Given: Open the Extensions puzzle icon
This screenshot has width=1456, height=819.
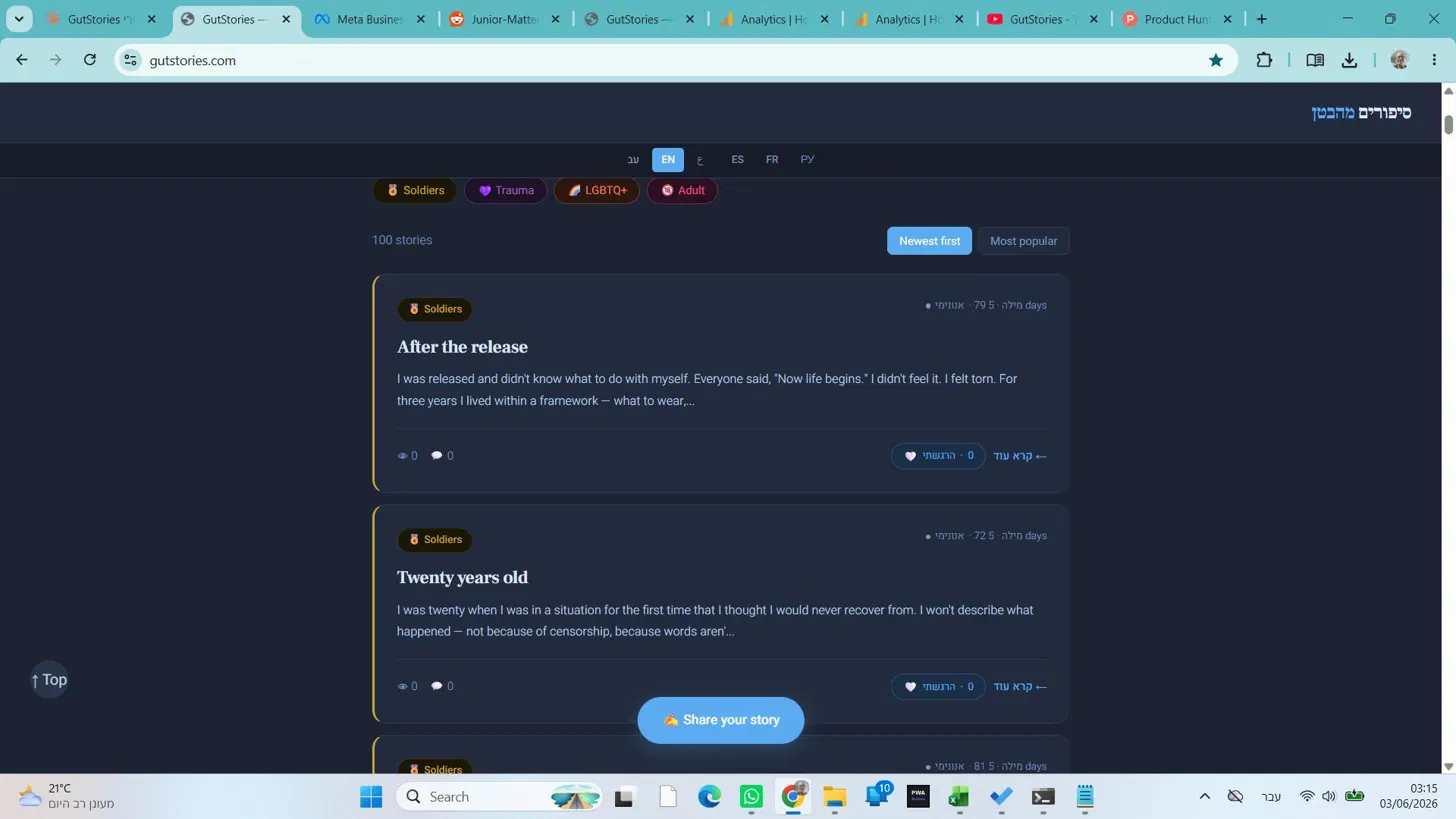Looking at the screenshot, I should click(x=1264, y=60).
